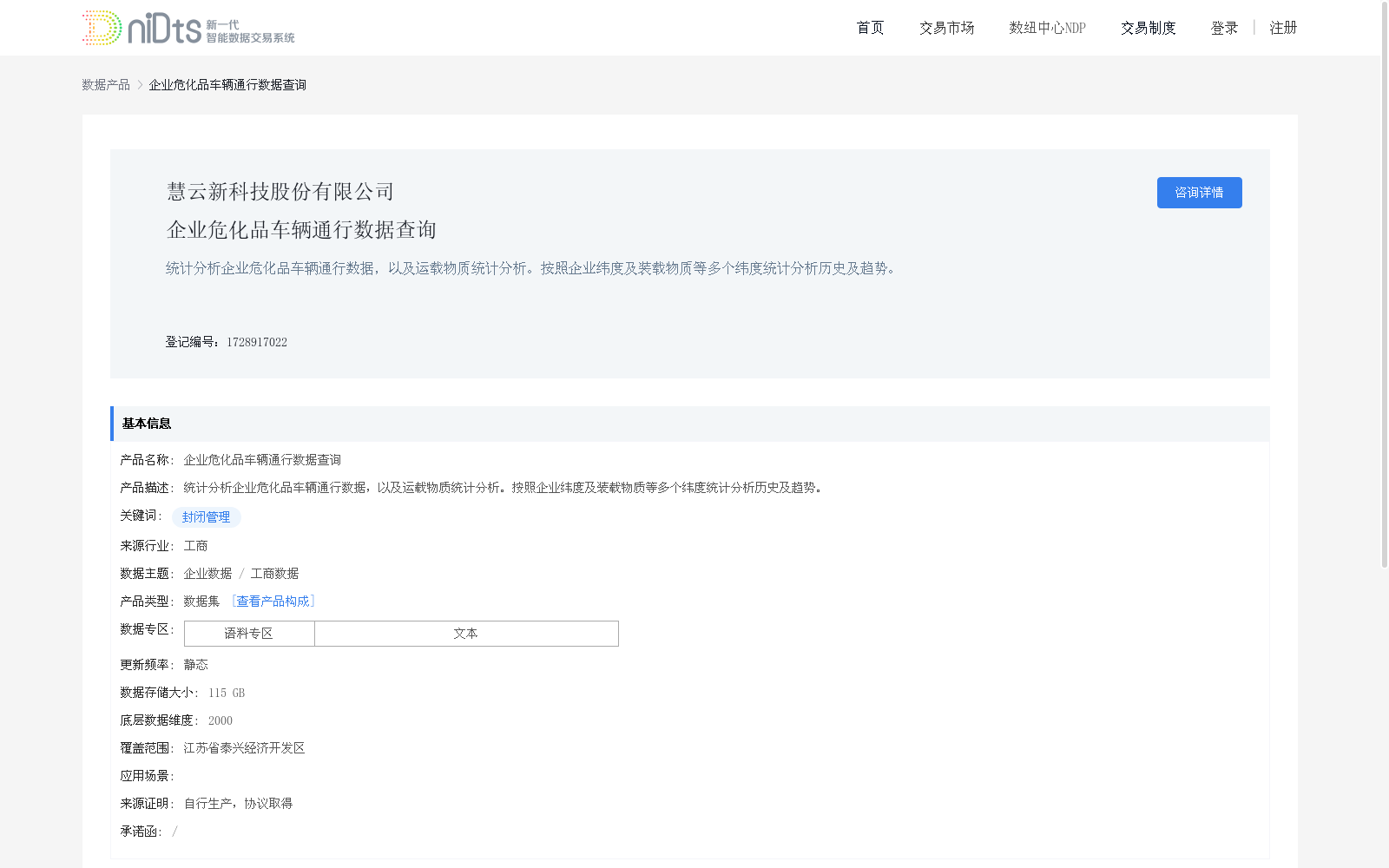The height and width of the screenshot is (868, 1389).
Task: Click data theme 企业数据
Action: tap(207, 574)
